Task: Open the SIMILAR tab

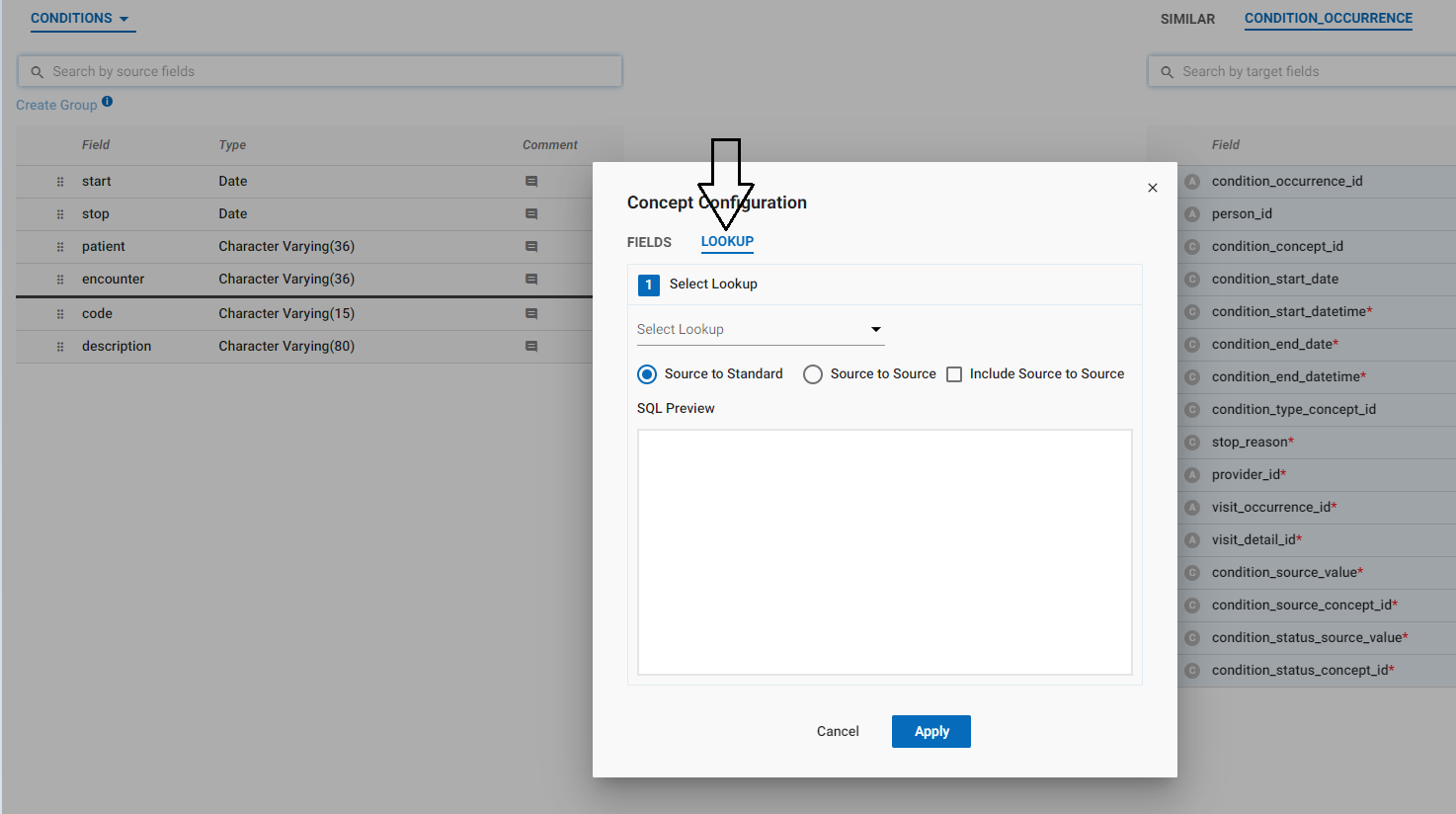Action: [x=1187, y=18]
